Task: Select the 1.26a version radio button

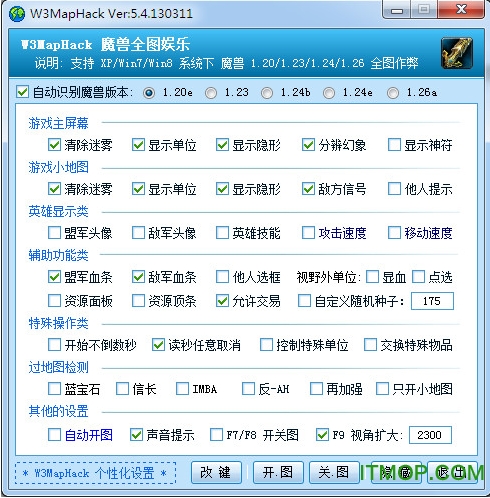Action: click(x=393, y=93)
